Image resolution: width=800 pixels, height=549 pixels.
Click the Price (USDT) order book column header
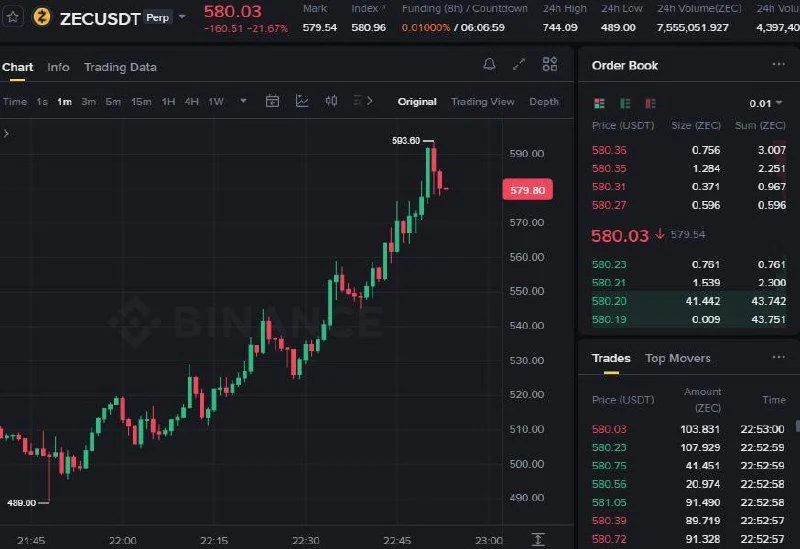(623, 126)
